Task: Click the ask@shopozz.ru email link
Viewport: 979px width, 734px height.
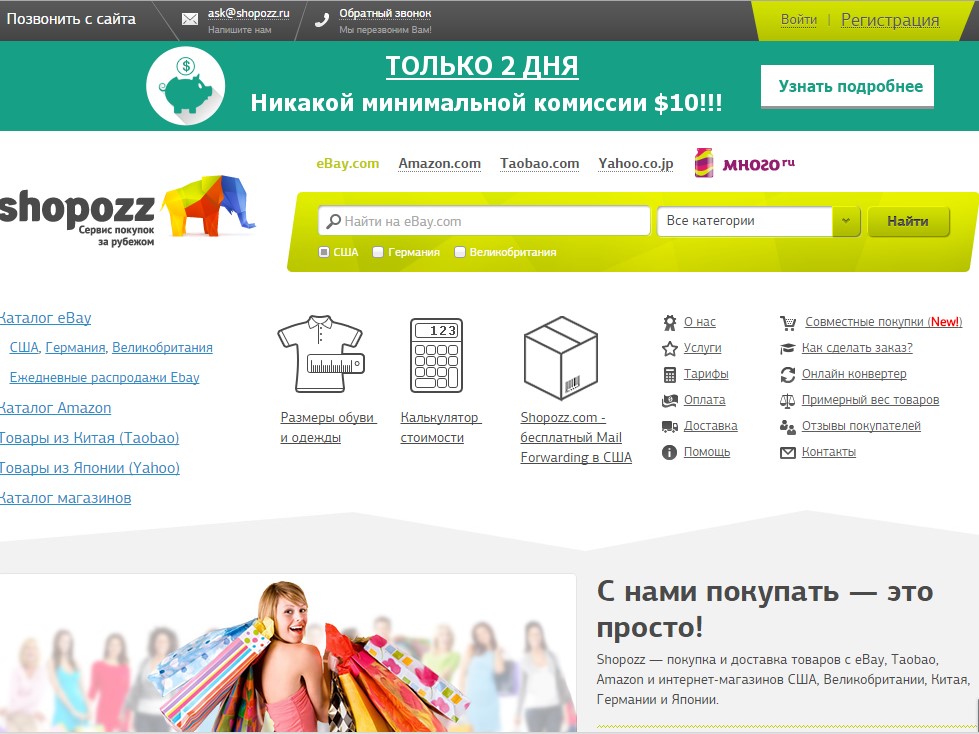Action: pos(248,13)
